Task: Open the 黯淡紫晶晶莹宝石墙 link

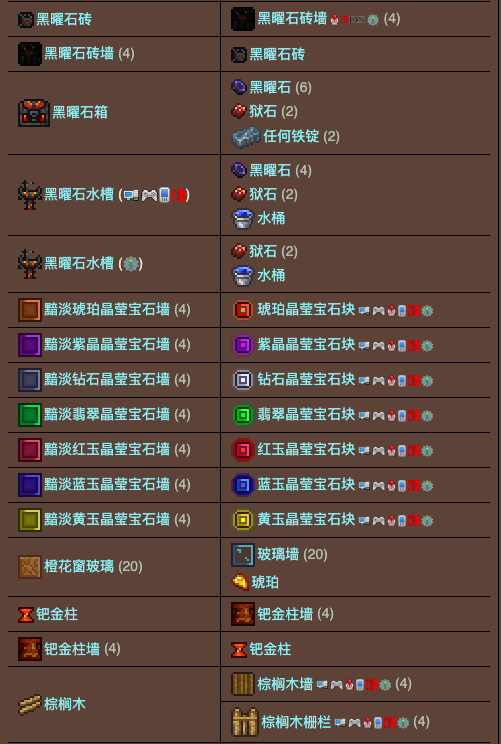Action: coord(107,344)
